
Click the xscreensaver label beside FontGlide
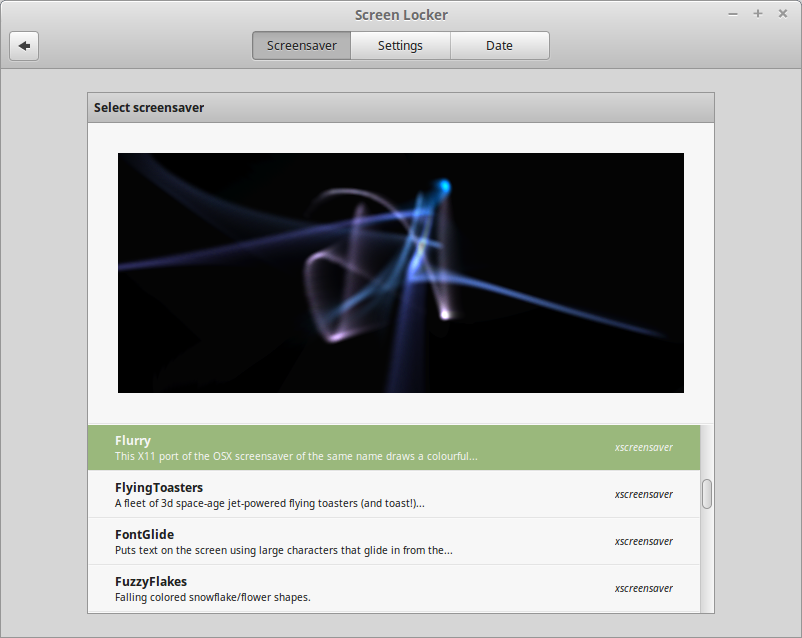pyautogui.click(x=643, y=541)
